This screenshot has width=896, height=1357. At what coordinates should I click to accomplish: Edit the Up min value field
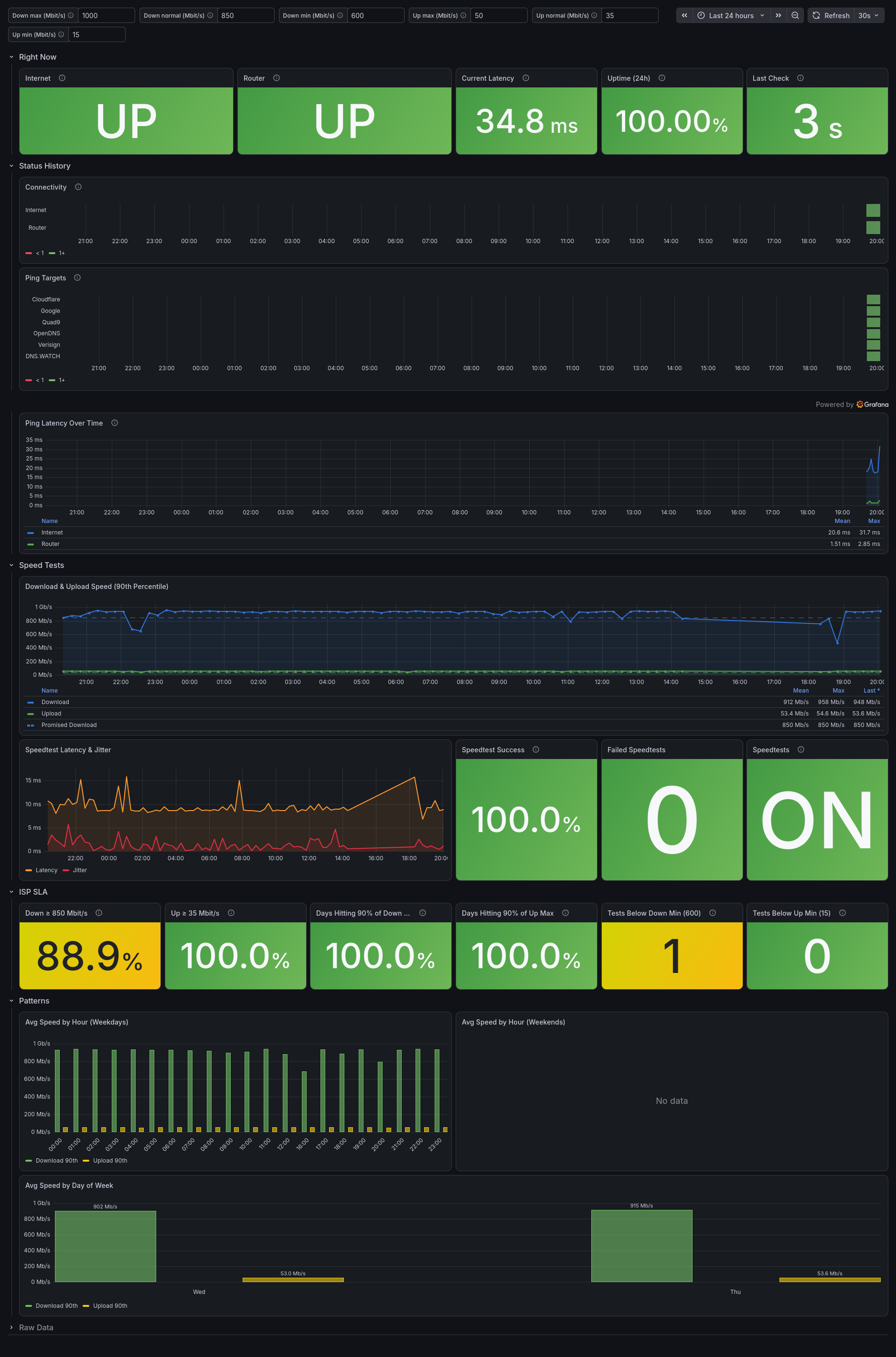pyautogui.click(x=96, y=34)
